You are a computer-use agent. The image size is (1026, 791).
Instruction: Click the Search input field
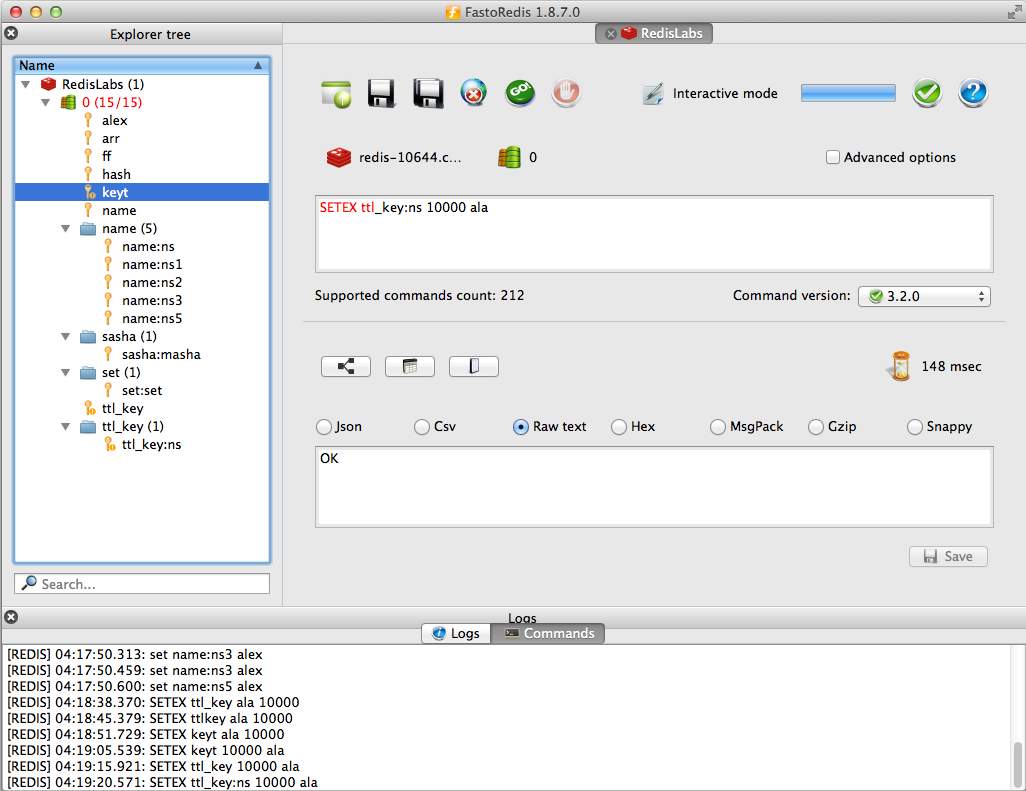coord(142,584)
